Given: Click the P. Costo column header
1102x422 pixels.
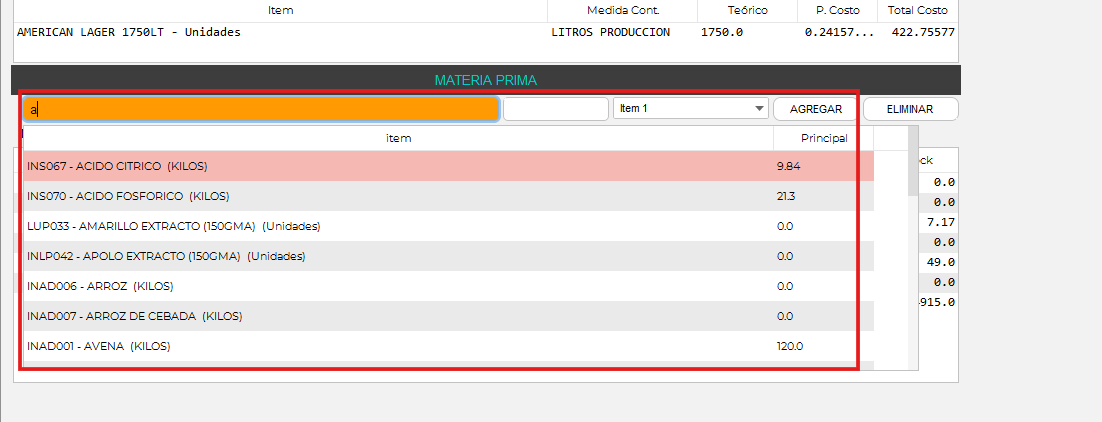Looking at the screenshot, I should (838, 10).
